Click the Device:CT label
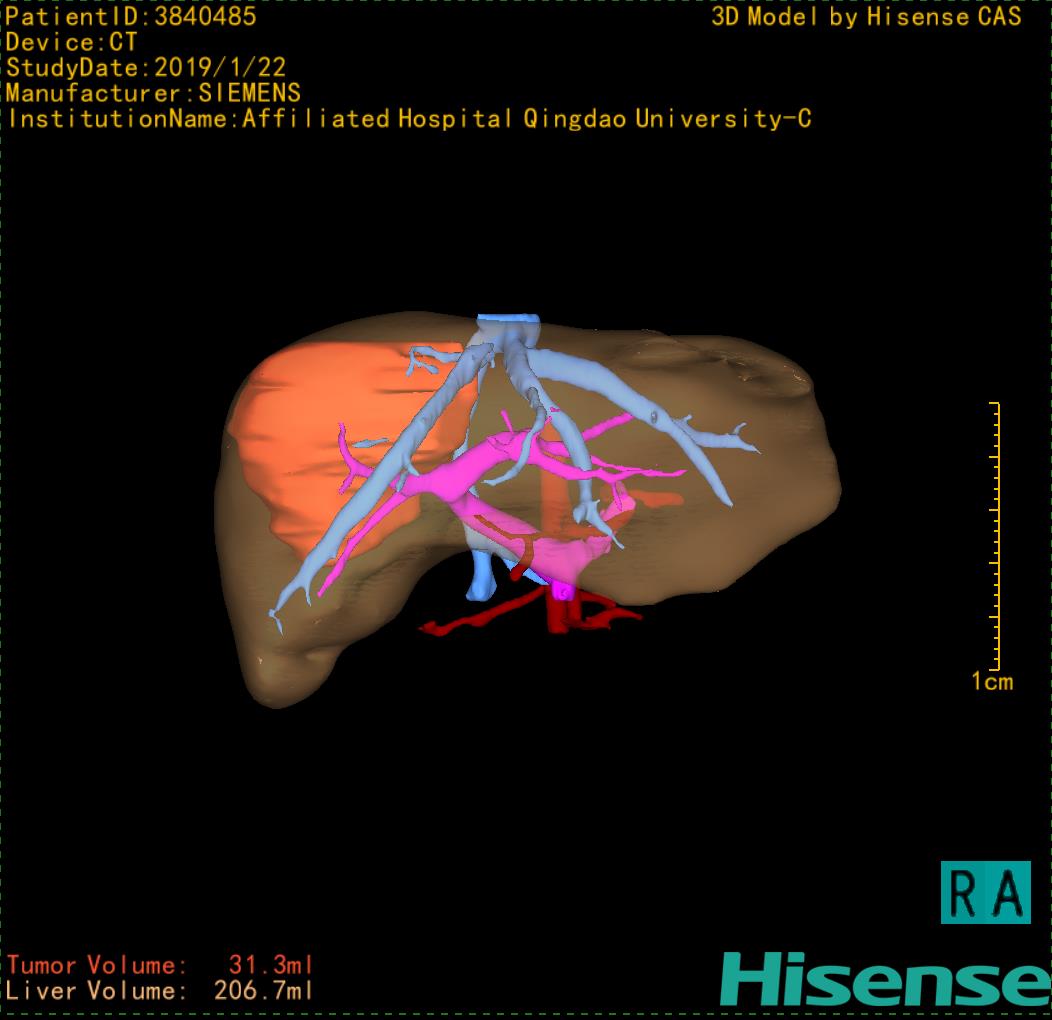The width and height of the screenshot is (1052, 1020). click(x=71, y=42)
